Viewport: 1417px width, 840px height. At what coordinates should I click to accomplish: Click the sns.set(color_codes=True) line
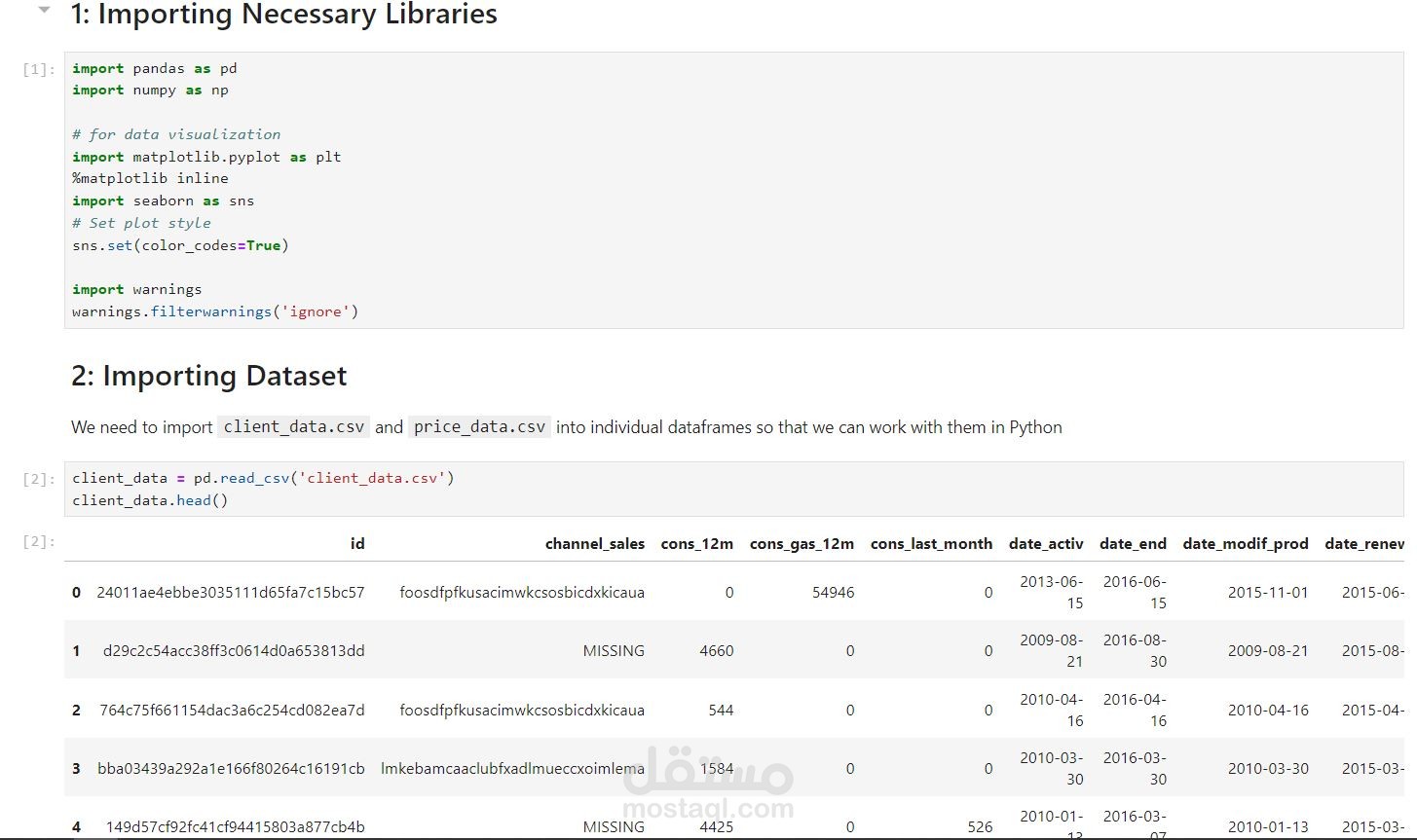(180, 245)
